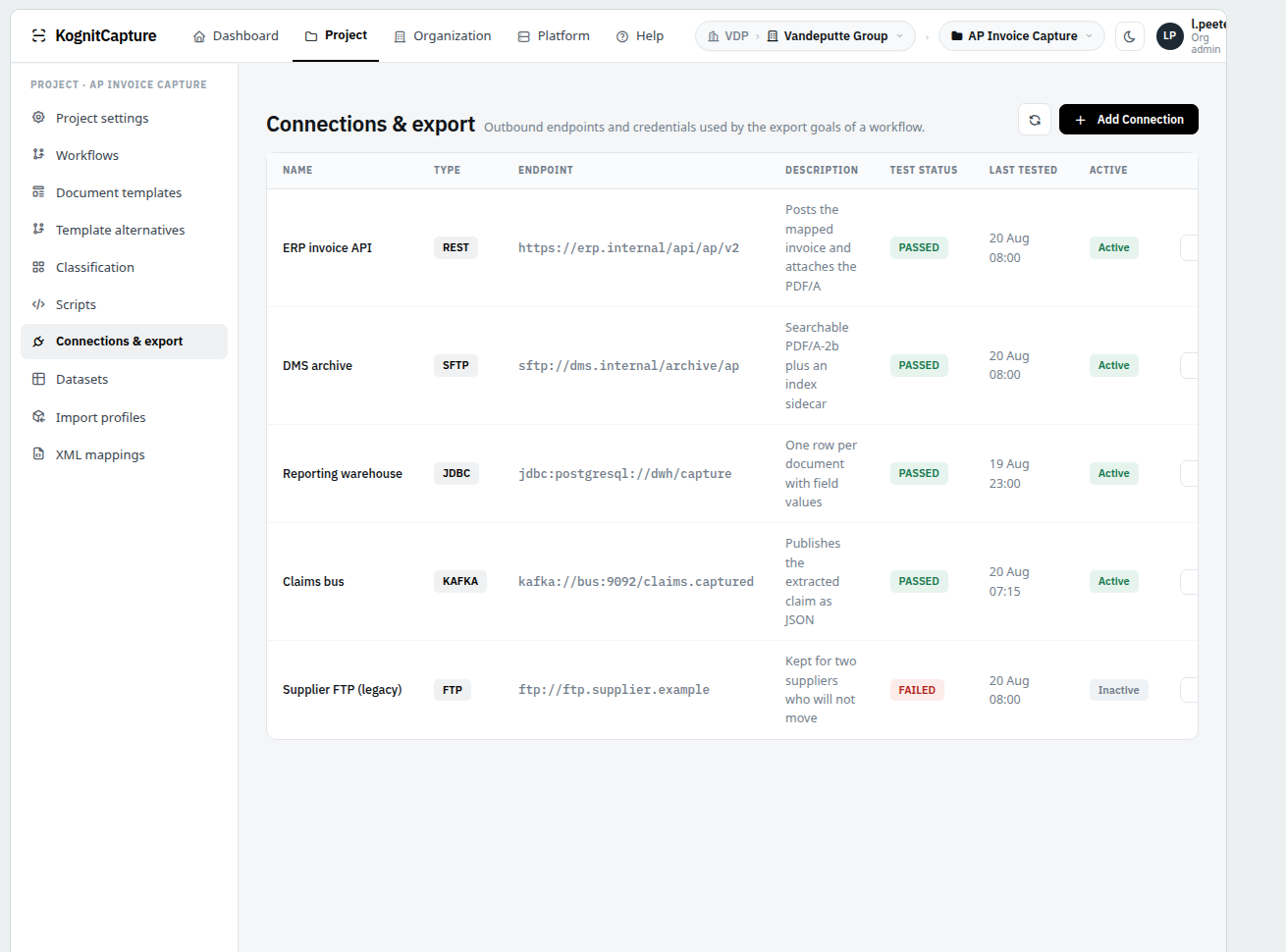This screenshot has height=952, width=1286.
Task: Click the Scripts code icon
Action: tap(38, 304)
